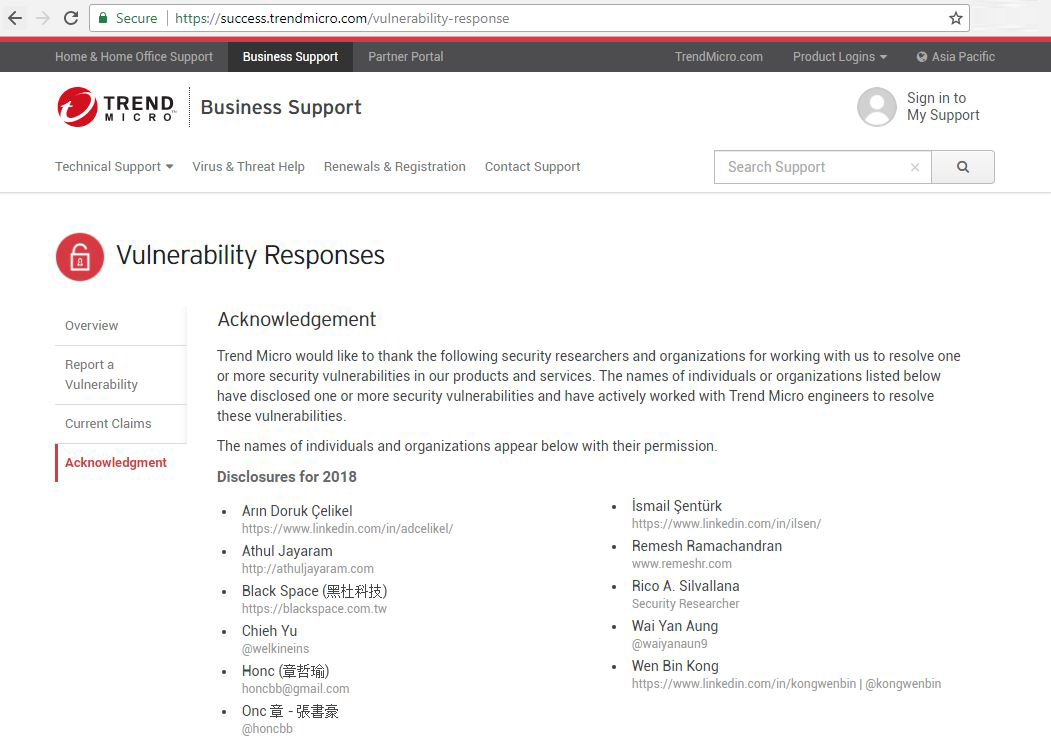The height and width of the screenshot is (752, 1051).
Task: Open the athuljayaram.com link
Action: click(308, 569)
